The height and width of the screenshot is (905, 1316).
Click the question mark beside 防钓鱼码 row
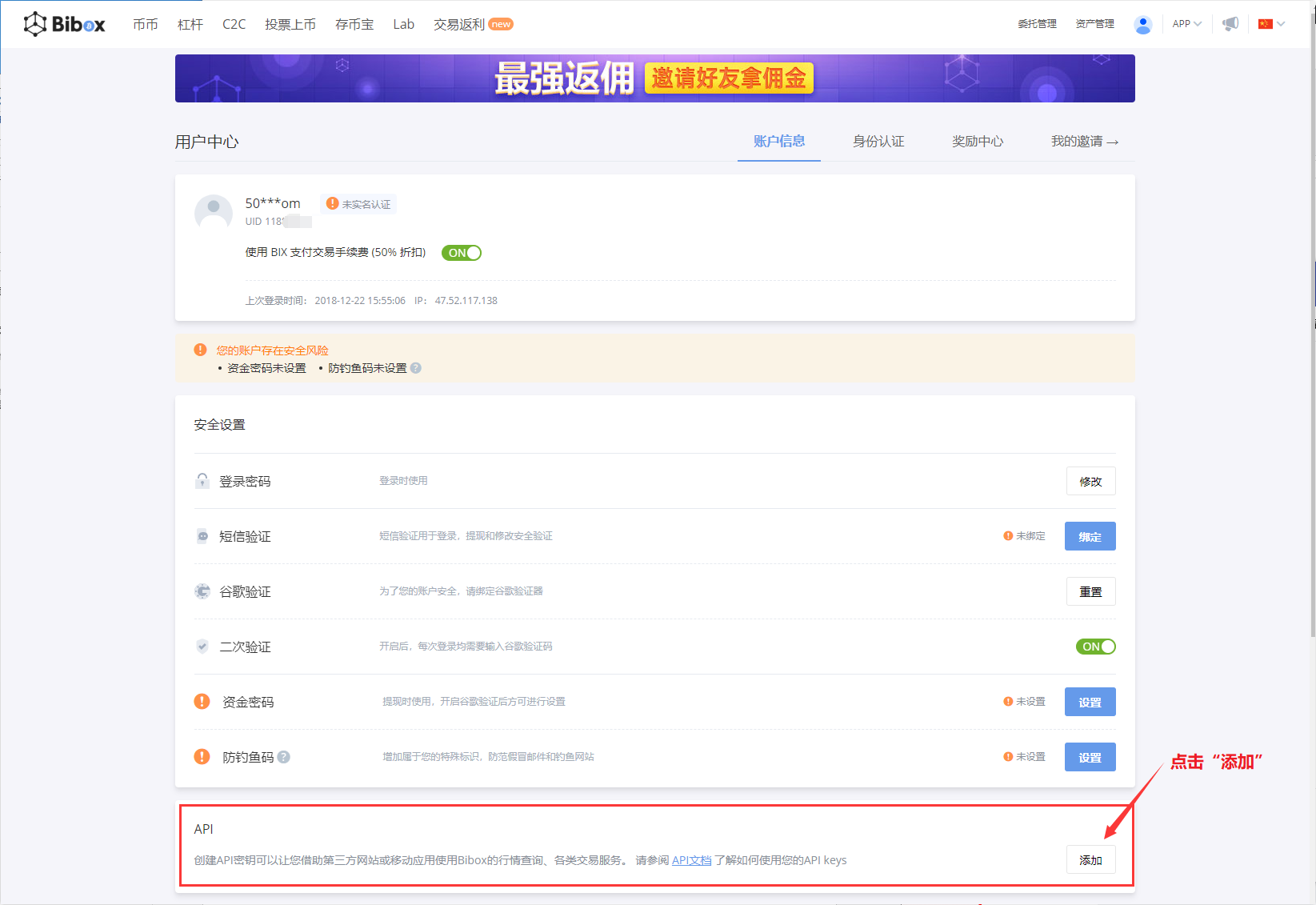tap(283, 757)
